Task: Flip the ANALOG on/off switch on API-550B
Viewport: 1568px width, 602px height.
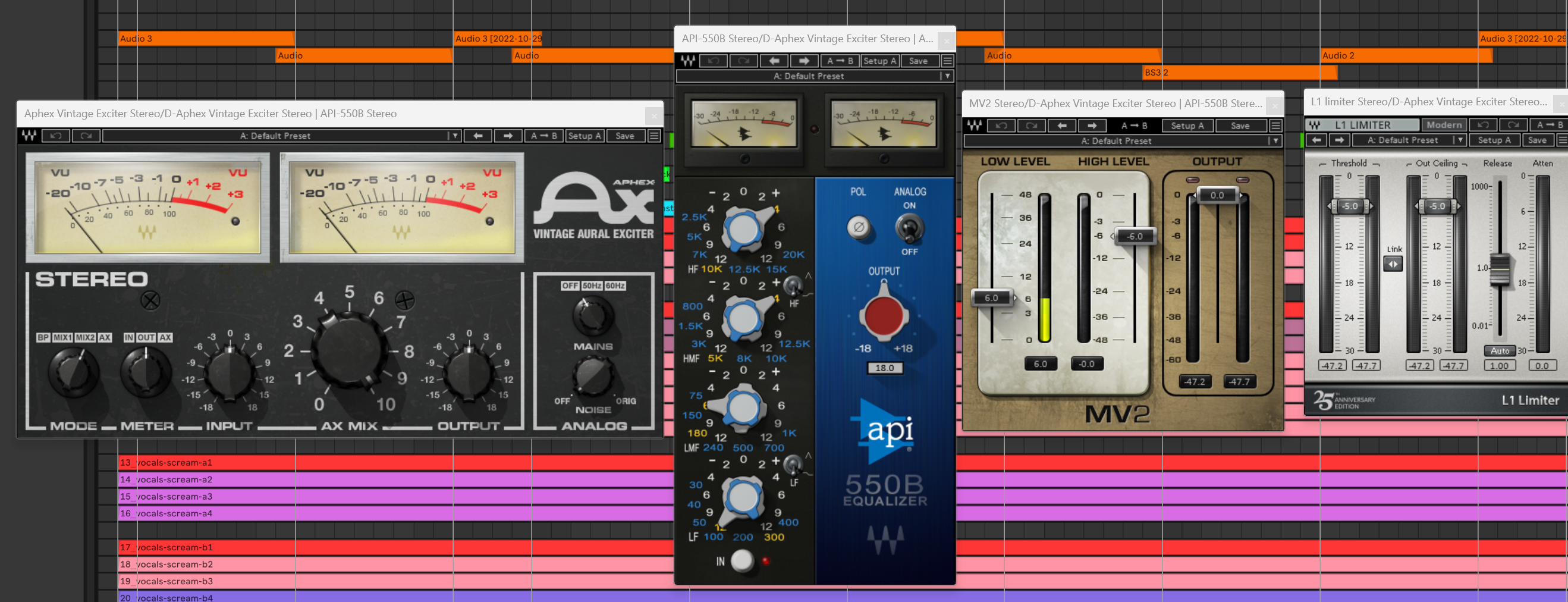Action: 909,229
